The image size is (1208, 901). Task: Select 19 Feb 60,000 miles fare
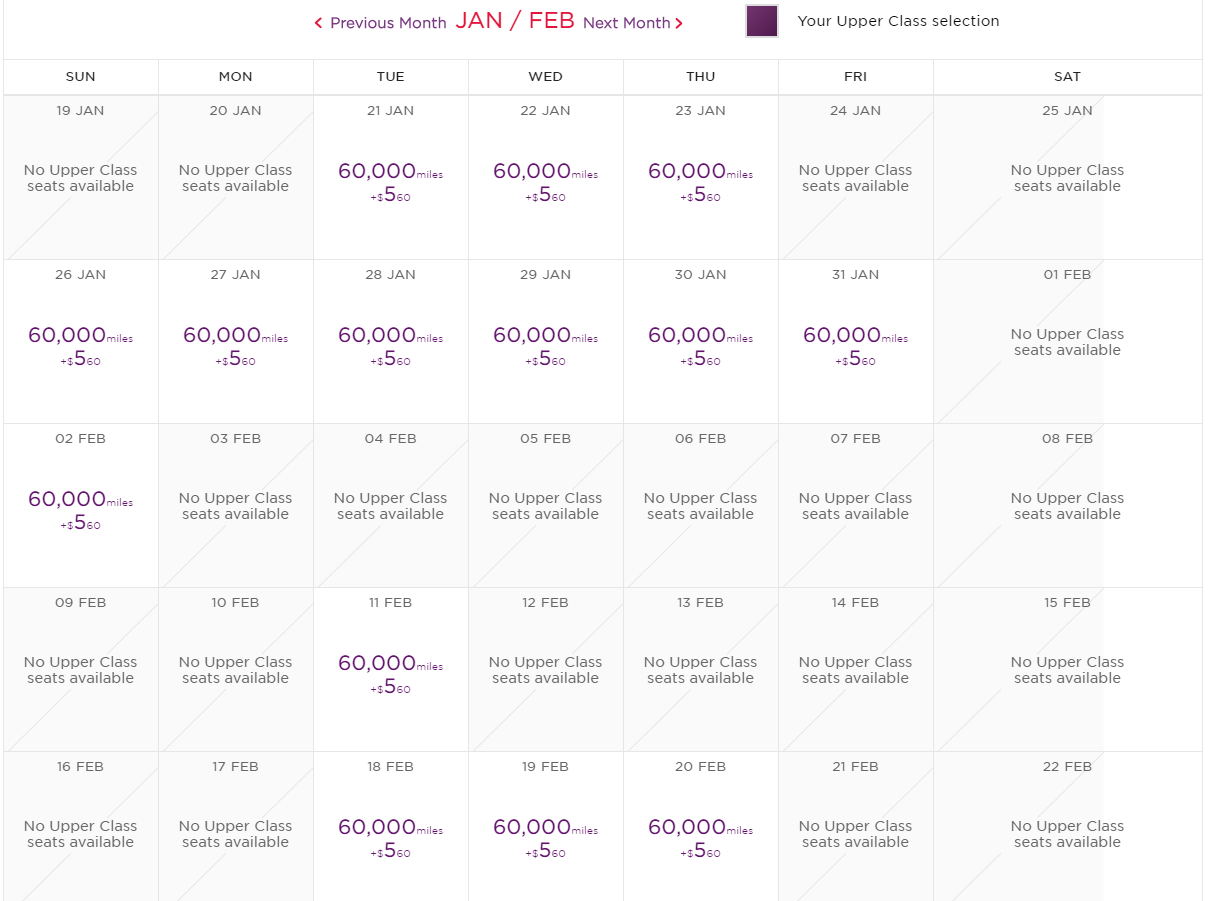pyautogui.click(x=545, y=836)
